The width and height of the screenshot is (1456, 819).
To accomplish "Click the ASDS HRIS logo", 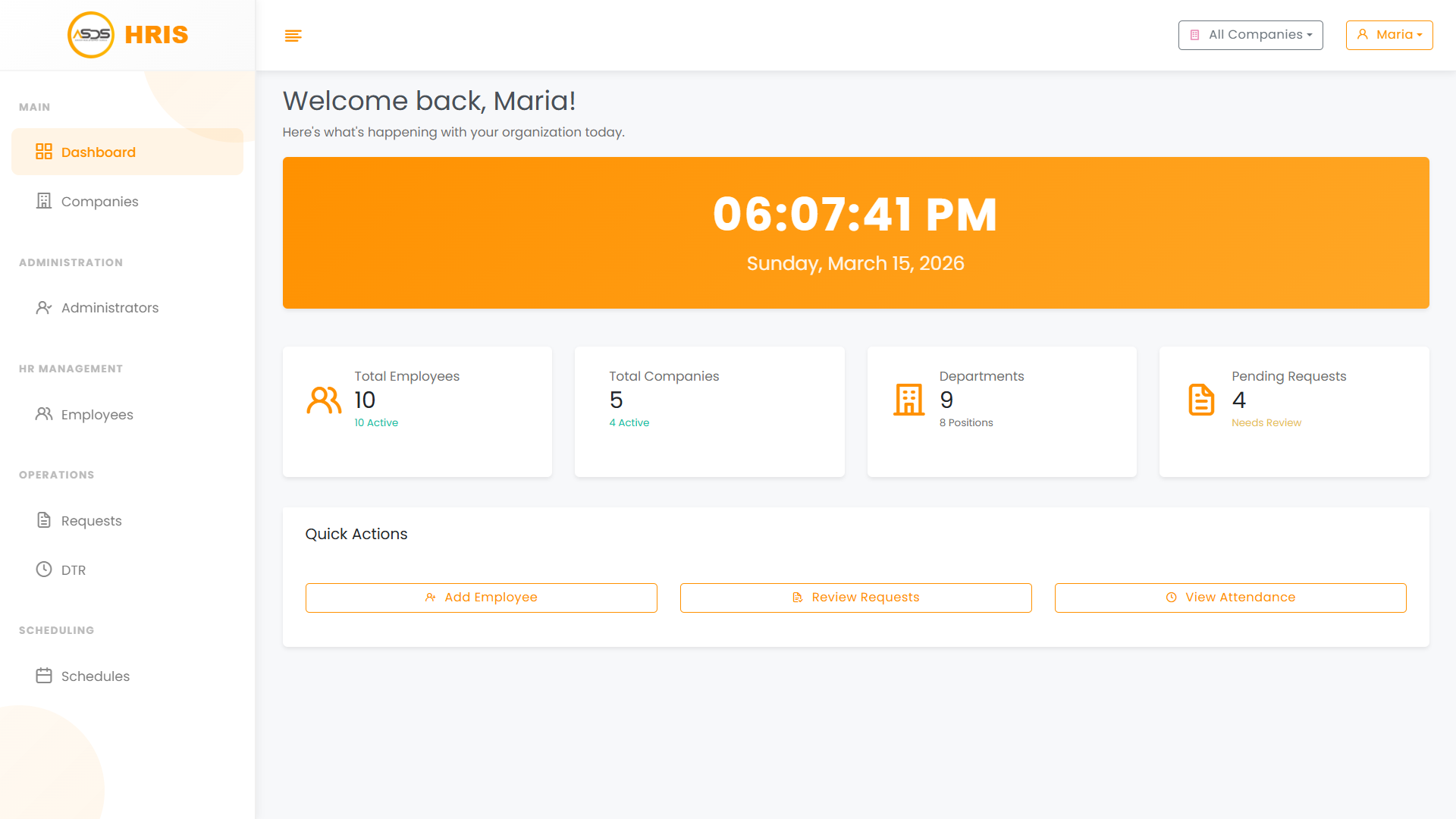I will pos(127,34).
